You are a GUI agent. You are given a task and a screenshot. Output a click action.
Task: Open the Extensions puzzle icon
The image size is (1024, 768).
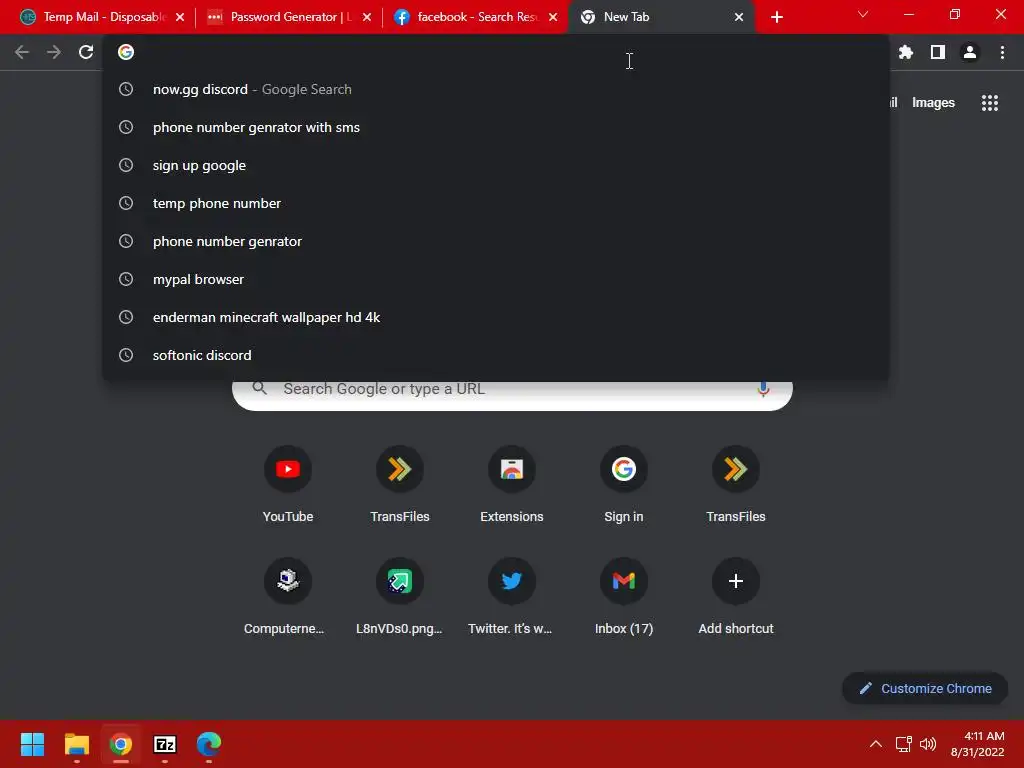click(x=905, y=52)
